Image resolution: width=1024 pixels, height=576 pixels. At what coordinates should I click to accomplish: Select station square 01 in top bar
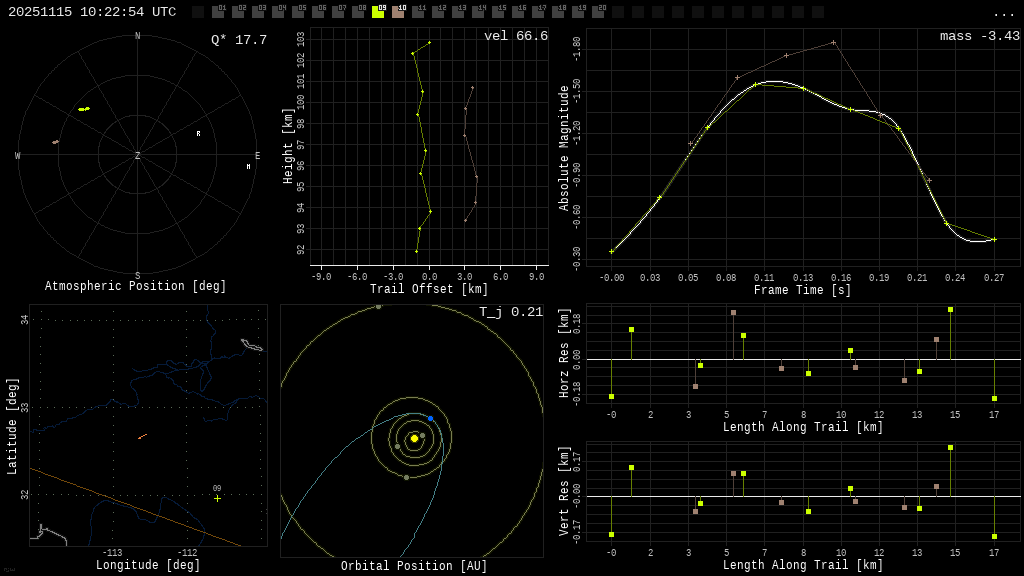218,12
